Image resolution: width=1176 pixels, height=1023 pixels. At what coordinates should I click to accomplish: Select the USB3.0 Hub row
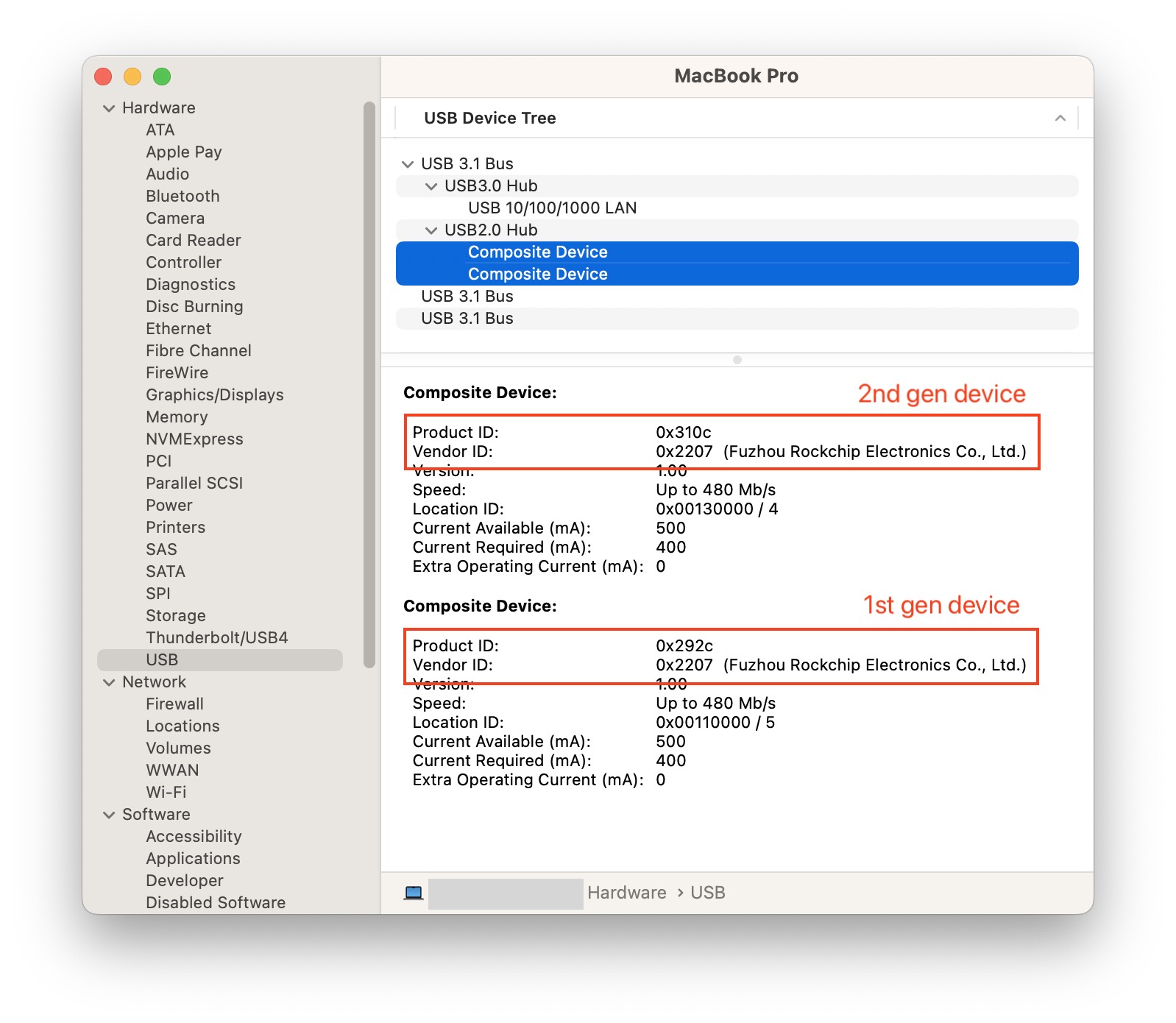[737, 186]
